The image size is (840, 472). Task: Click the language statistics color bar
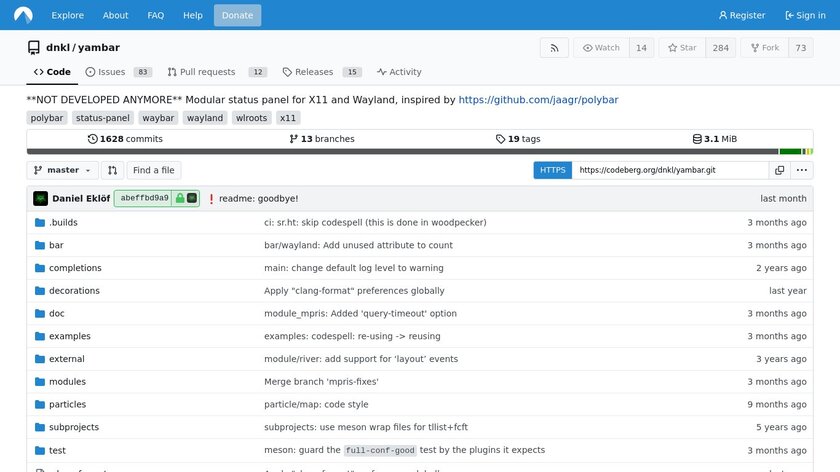tap(420, 152)
